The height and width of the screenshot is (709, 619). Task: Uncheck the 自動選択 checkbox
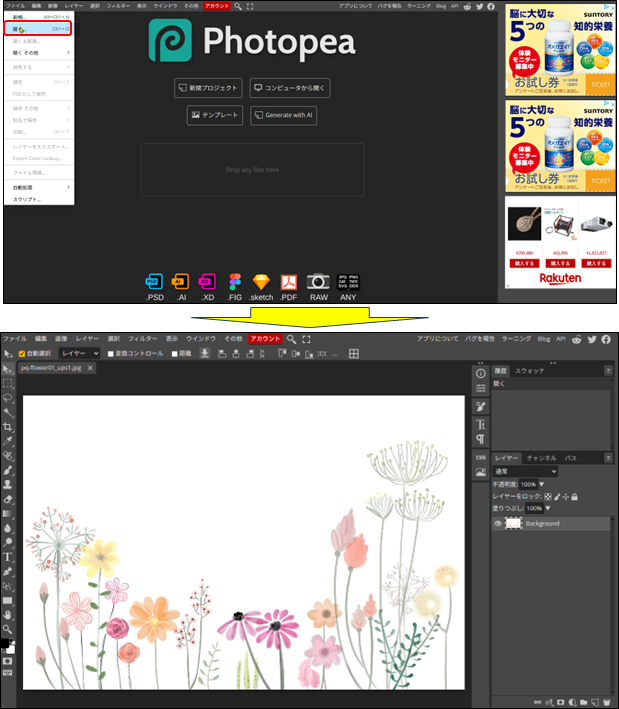point(23,353)
